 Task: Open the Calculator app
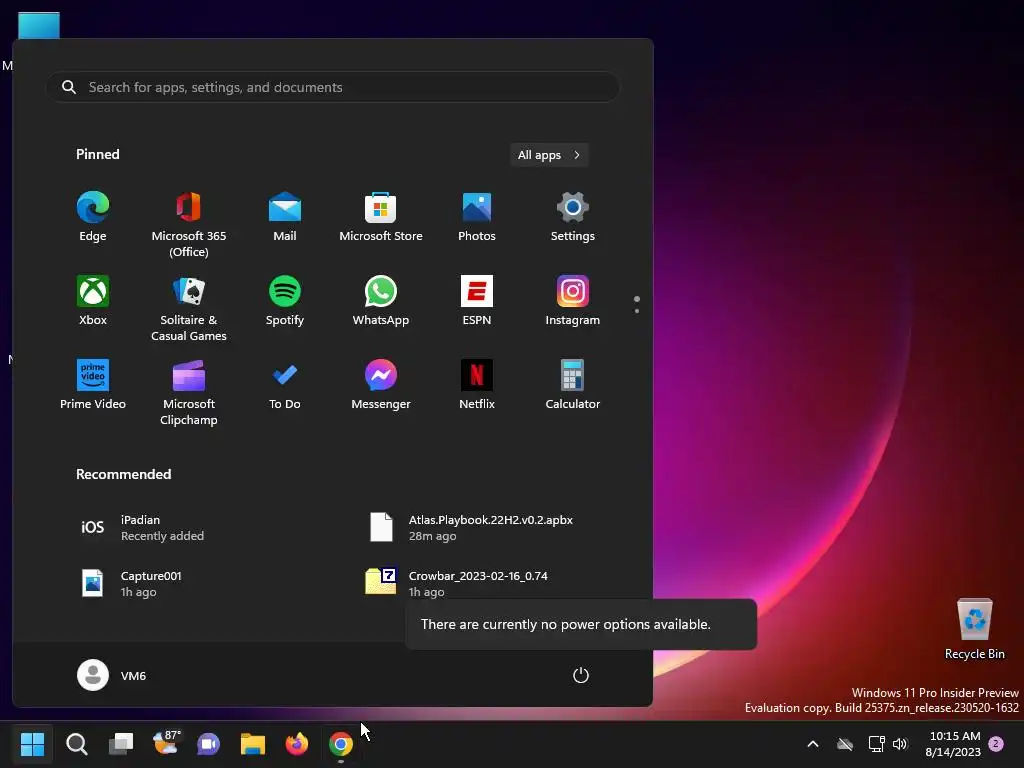(x=573, y=385)
